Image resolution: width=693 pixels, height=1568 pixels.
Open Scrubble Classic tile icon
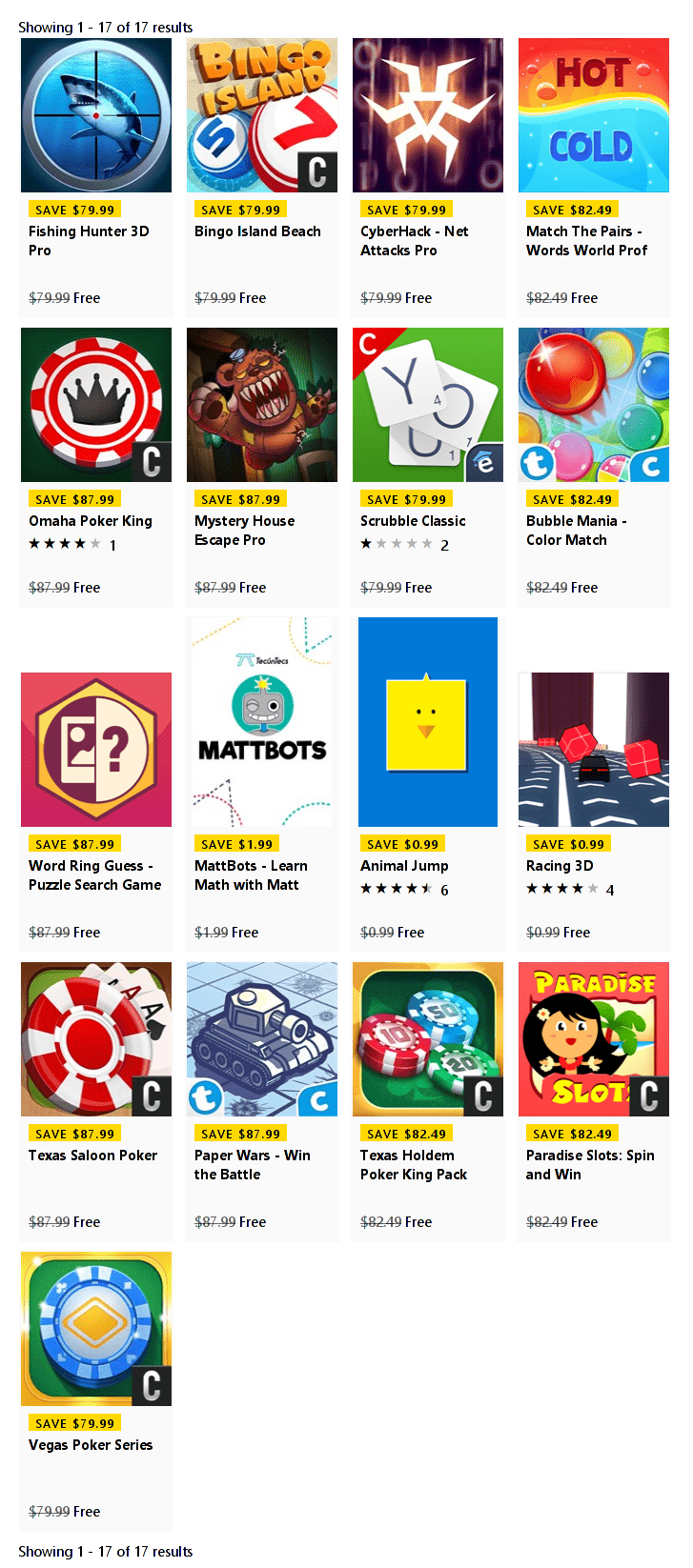pyautogui.click(x=428, y=405)
